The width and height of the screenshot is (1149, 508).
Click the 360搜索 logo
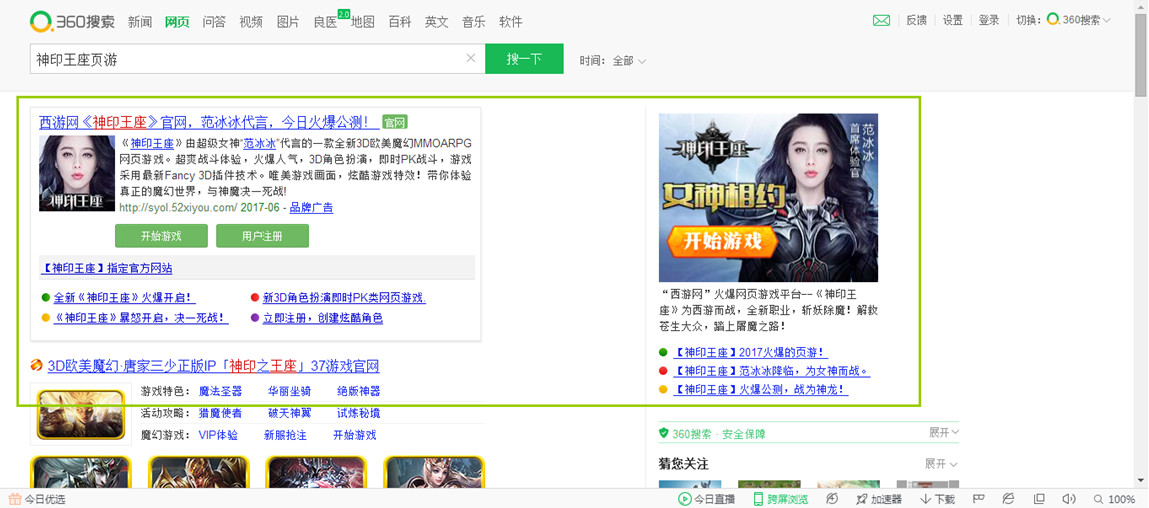72,21
